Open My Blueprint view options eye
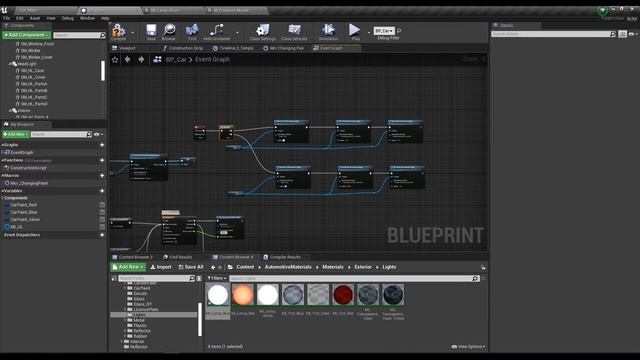The image size is (640, 360). (98, 134)
